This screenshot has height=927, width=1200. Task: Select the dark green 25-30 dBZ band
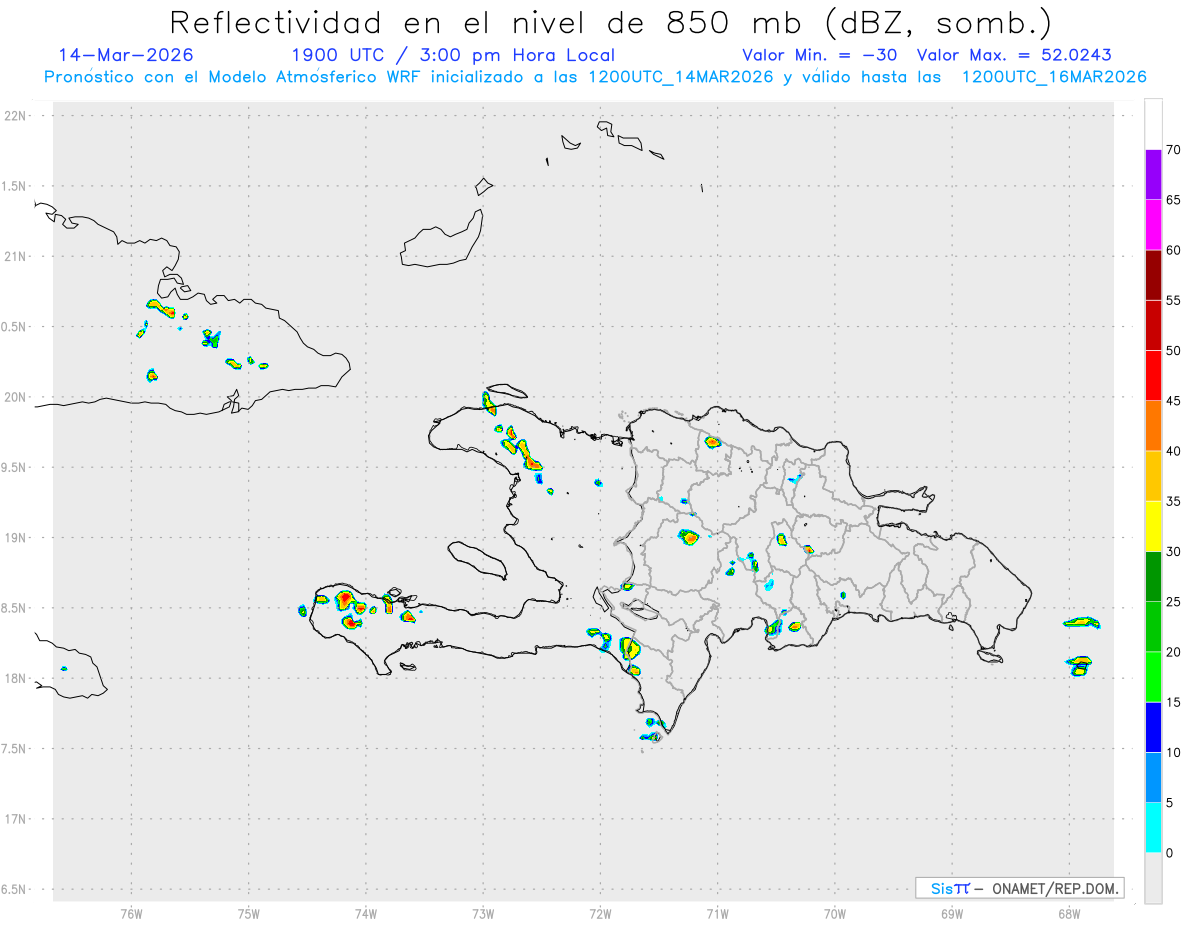(1153, 577)
